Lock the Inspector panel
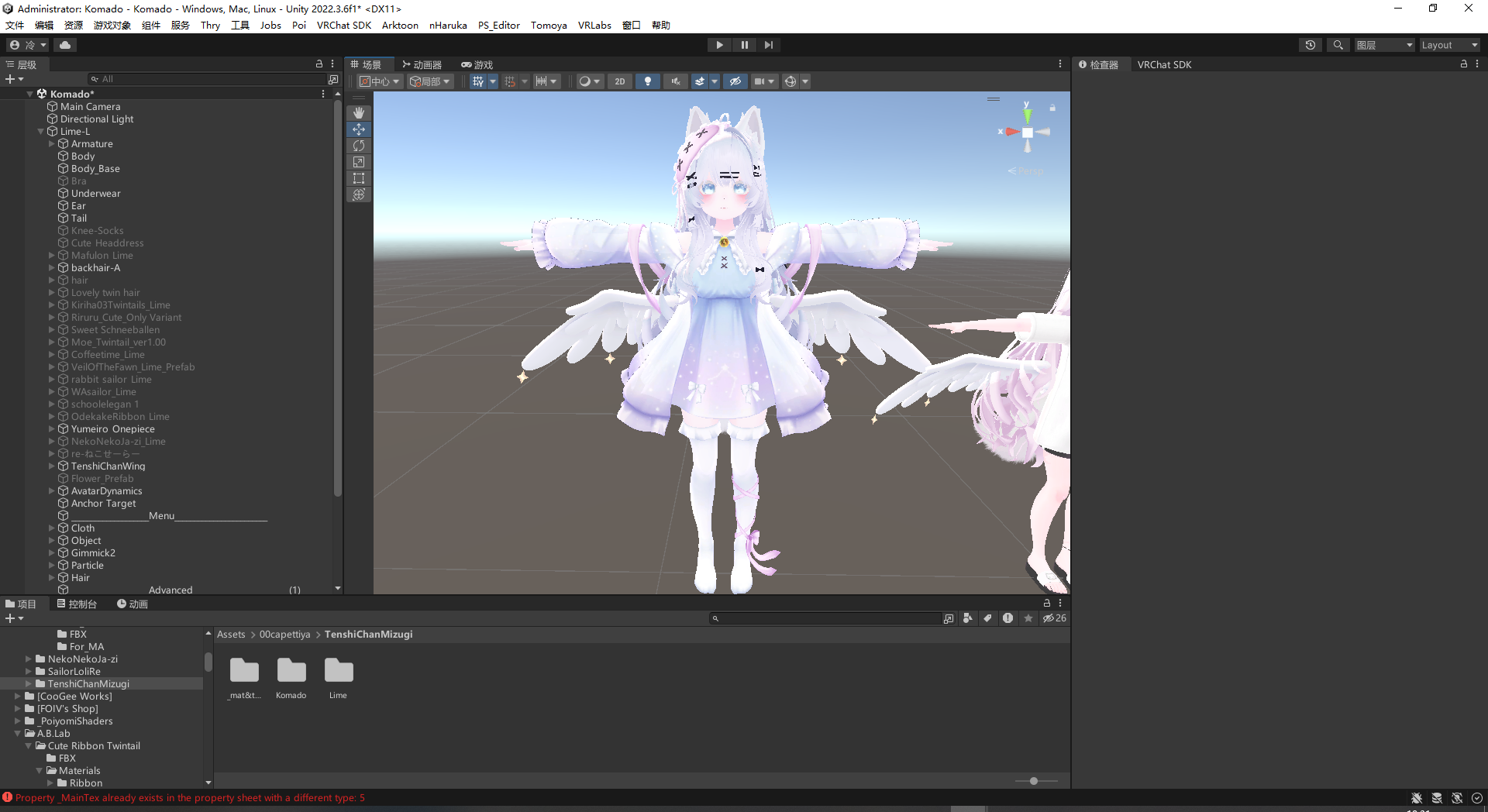 pos(1464,64)
